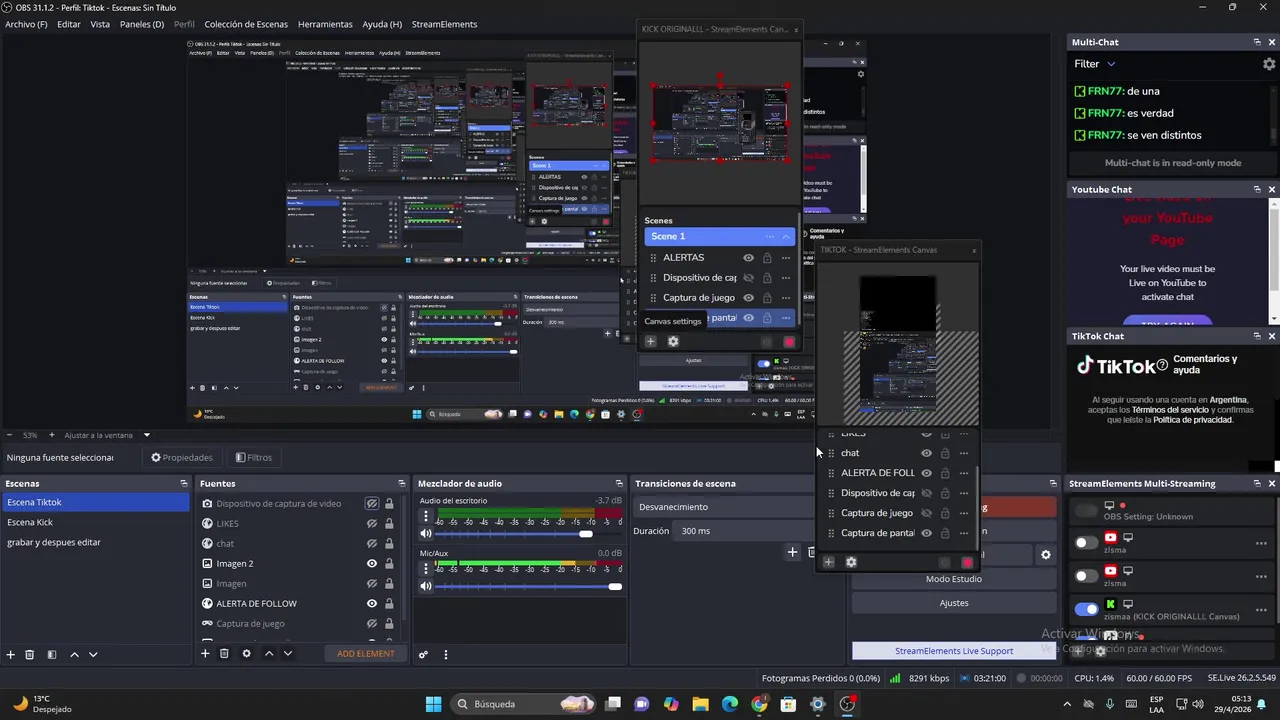Remove selected source with Fuentes trash icon
The image size is (1280, 720).
tap(224, 654)
